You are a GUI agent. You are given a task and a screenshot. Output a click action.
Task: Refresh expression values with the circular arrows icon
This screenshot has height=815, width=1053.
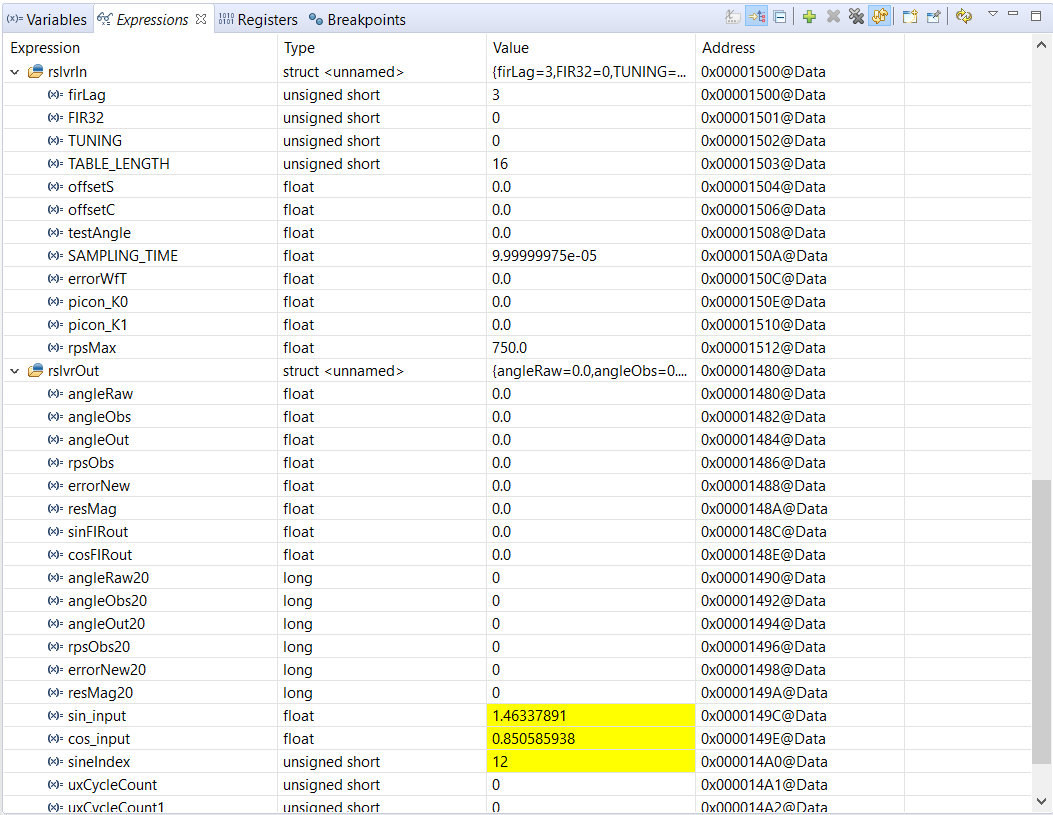964,17
